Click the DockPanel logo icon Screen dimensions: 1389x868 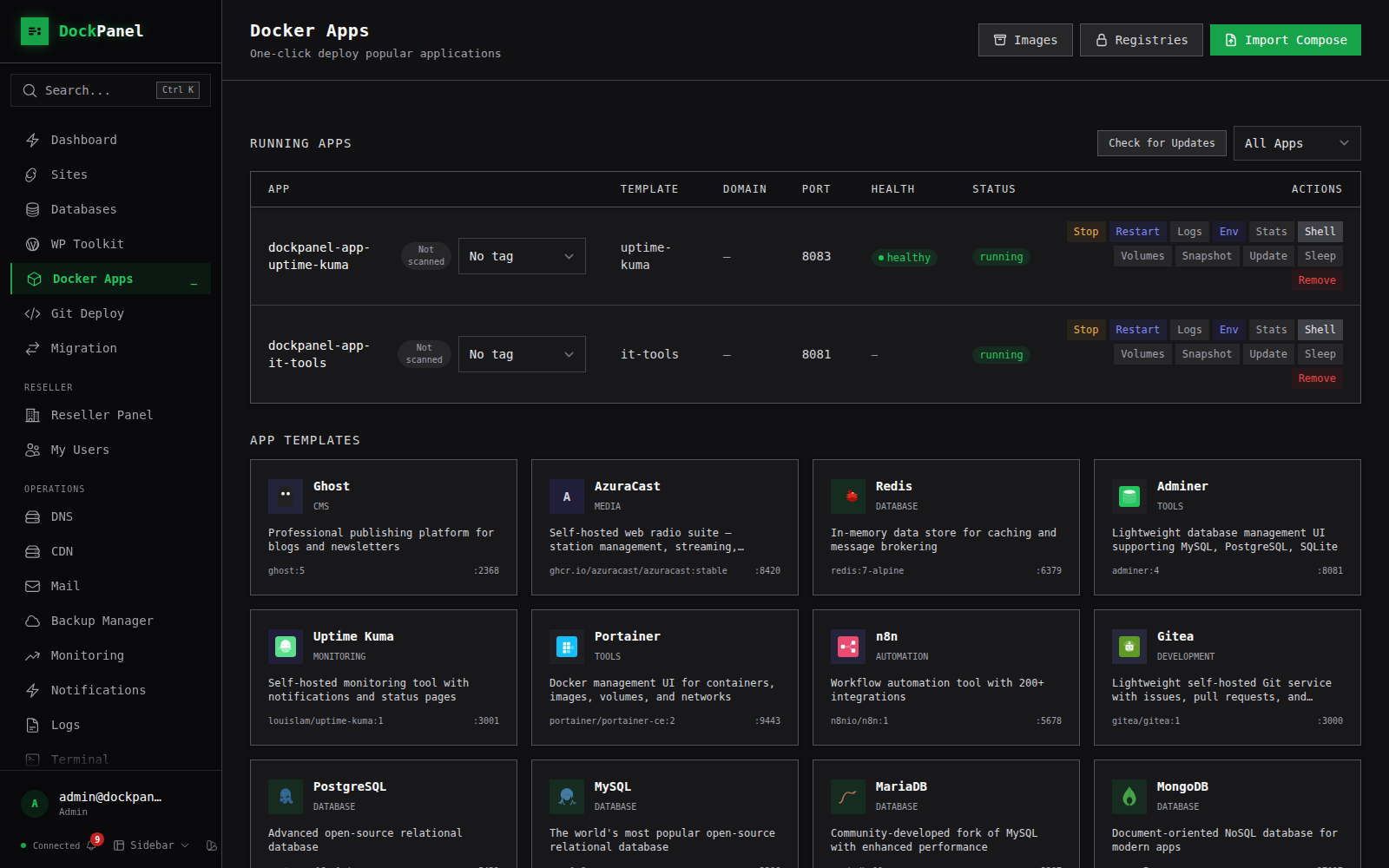(35, 31)
